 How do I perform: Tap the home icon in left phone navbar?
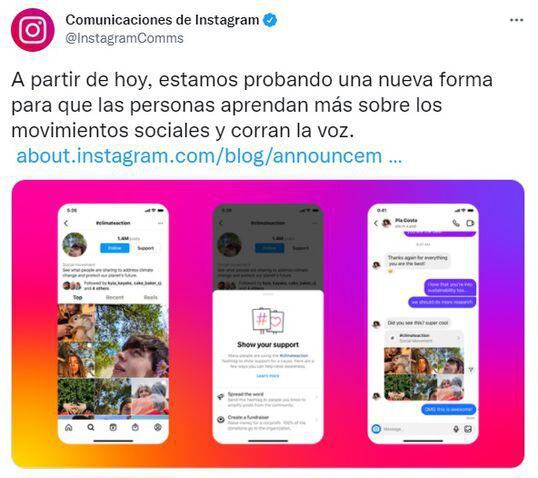pyautogui.click(x=69, y=427)
